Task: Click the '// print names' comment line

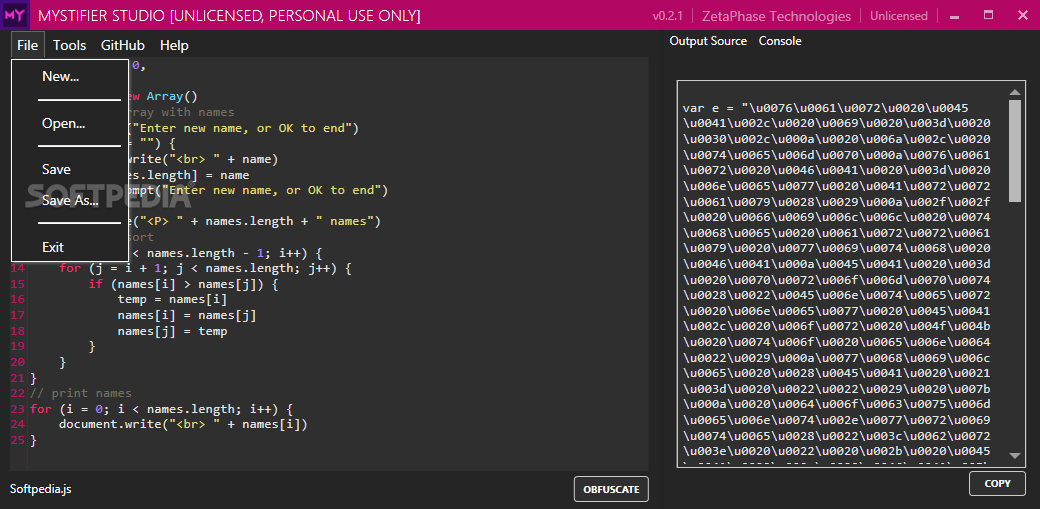Action: tap(81, 393)
